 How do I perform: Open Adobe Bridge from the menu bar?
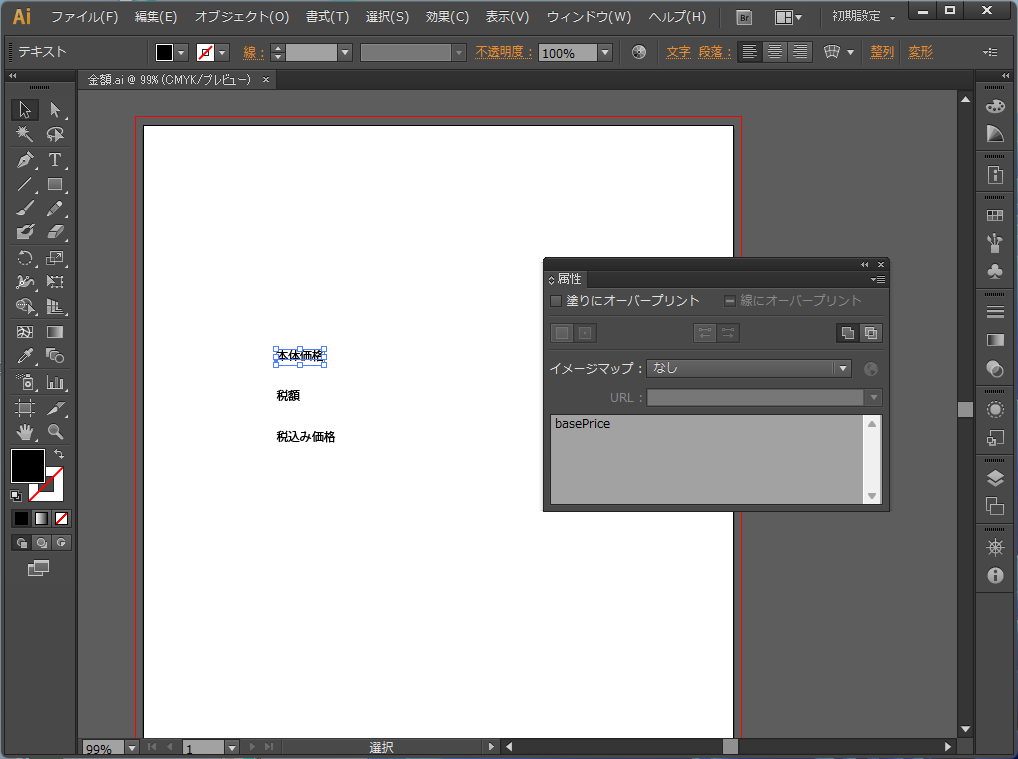(743, 17)
